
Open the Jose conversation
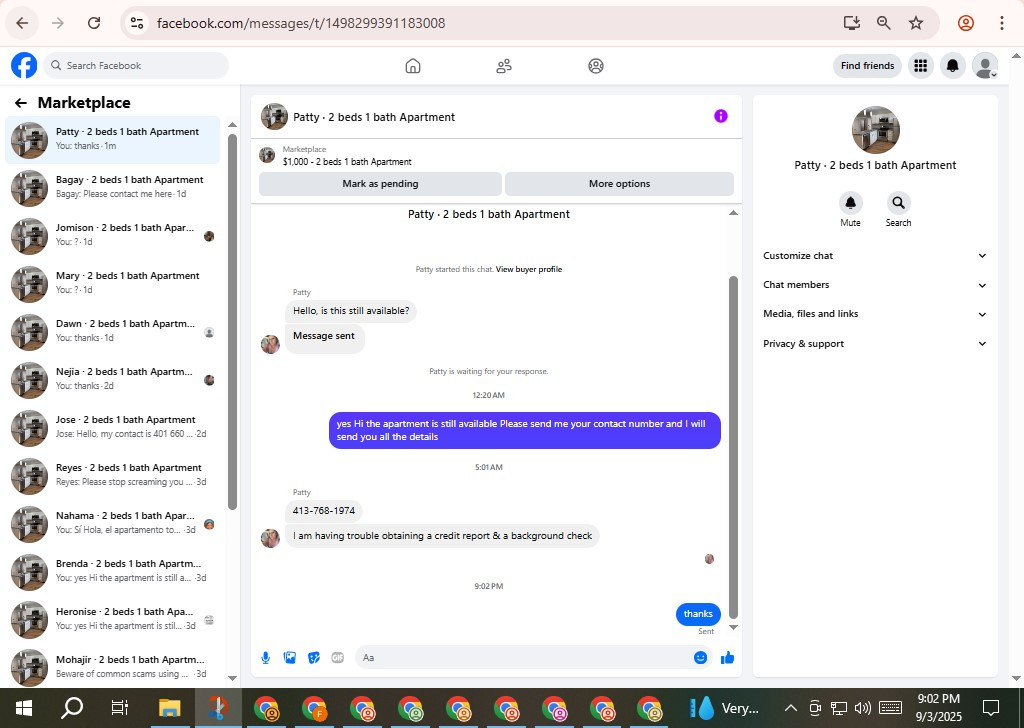tap(113, 427)
